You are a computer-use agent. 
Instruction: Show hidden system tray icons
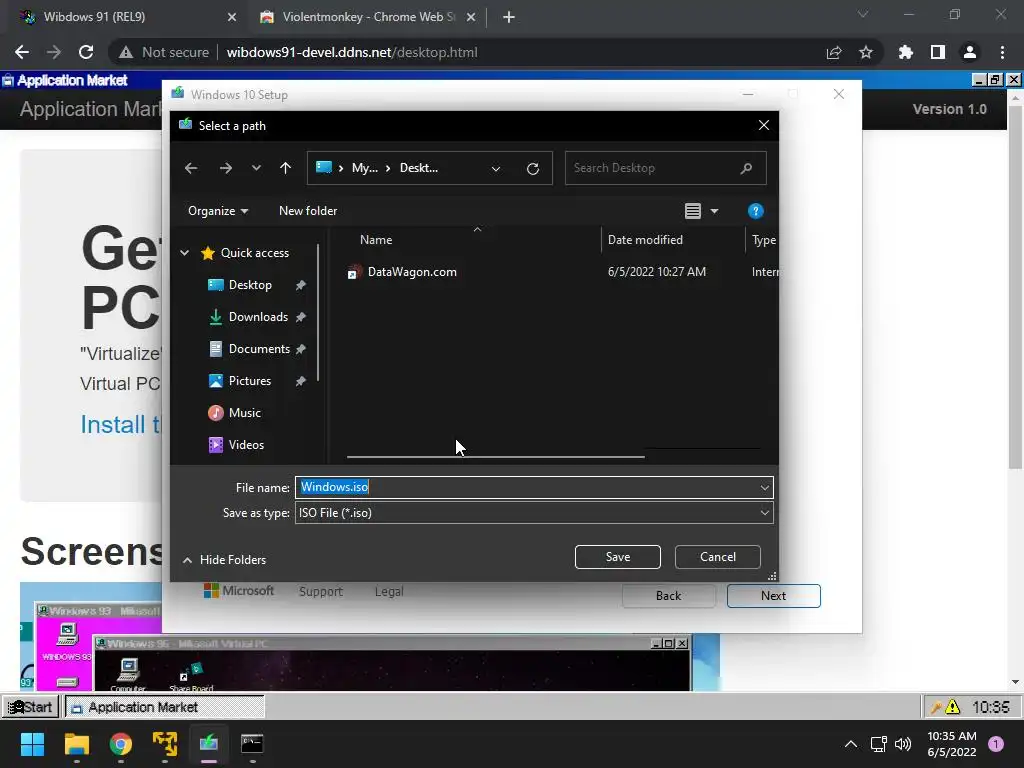(x=850, y=744)
